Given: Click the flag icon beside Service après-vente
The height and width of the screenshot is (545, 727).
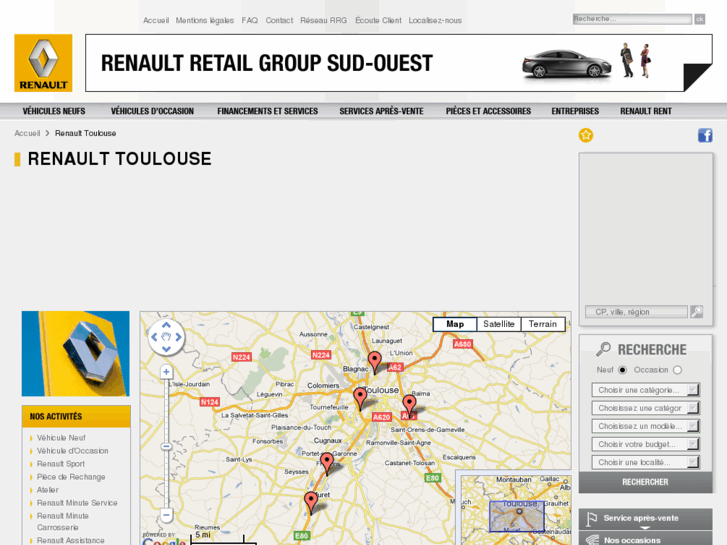Looking at the screenshot, I should [591, 519].
